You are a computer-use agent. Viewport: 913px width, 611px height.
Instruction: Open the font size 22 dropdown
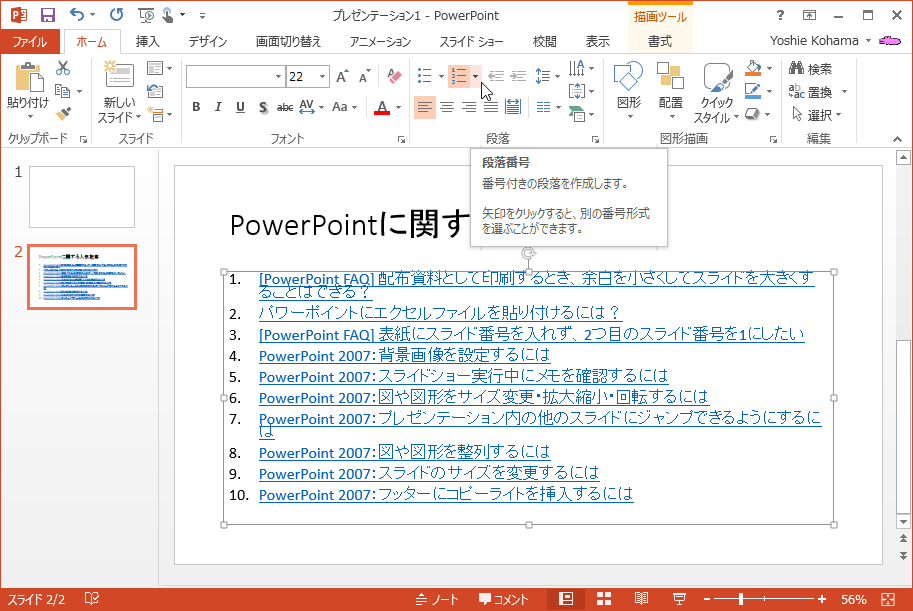(322, 77)
